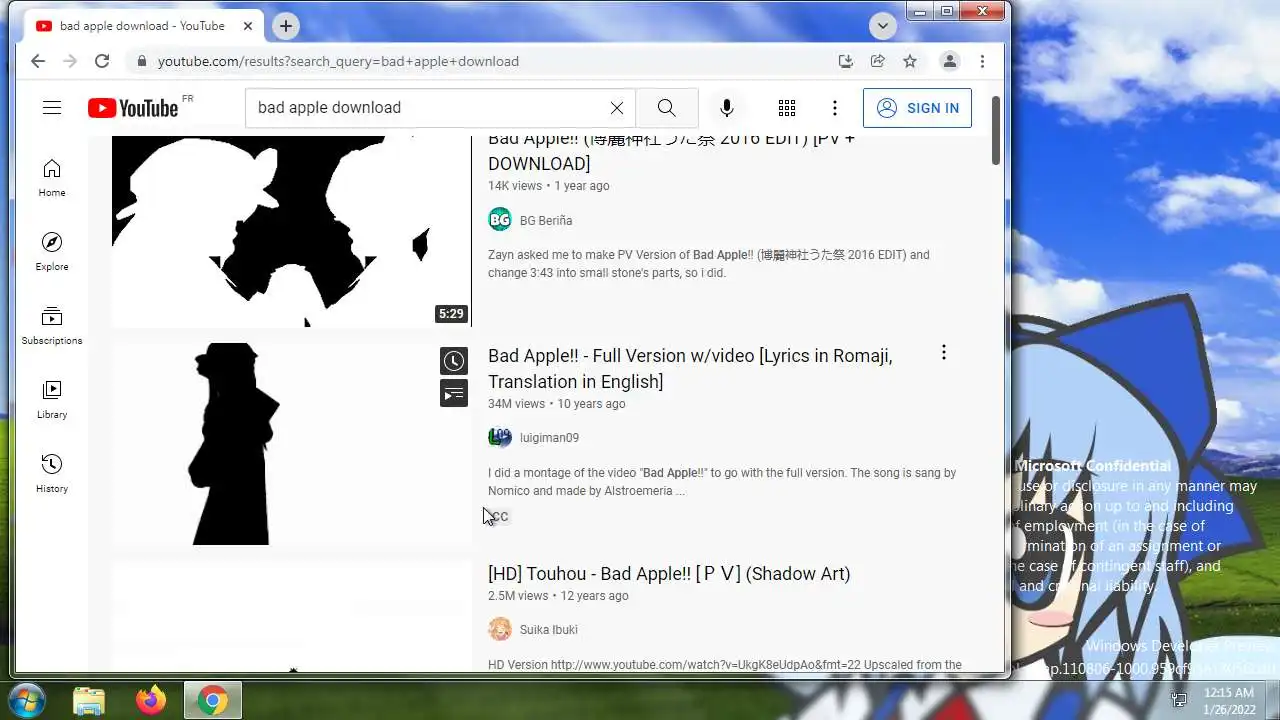Open BG Beriña channel avatar

click(x=499, y=220)
